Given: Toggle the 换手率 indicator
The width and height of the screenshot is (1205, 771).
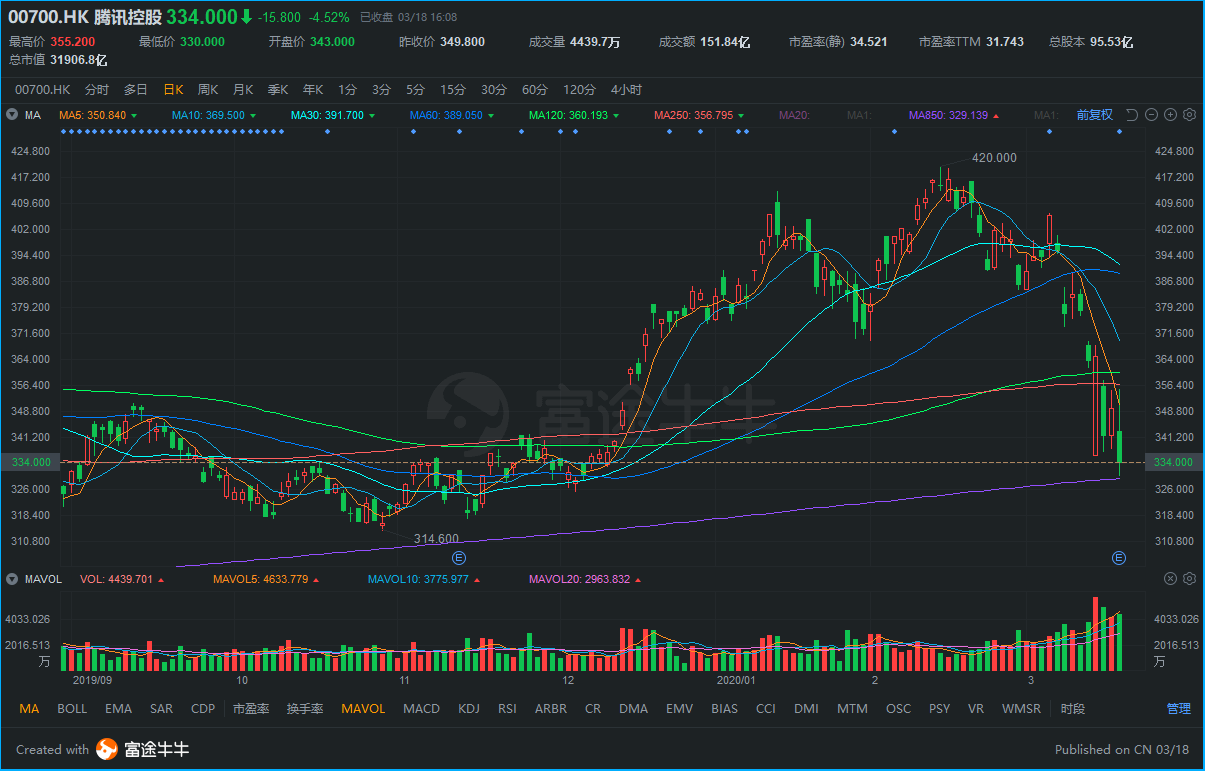Looking at the screenshot, I should [305, 709].
